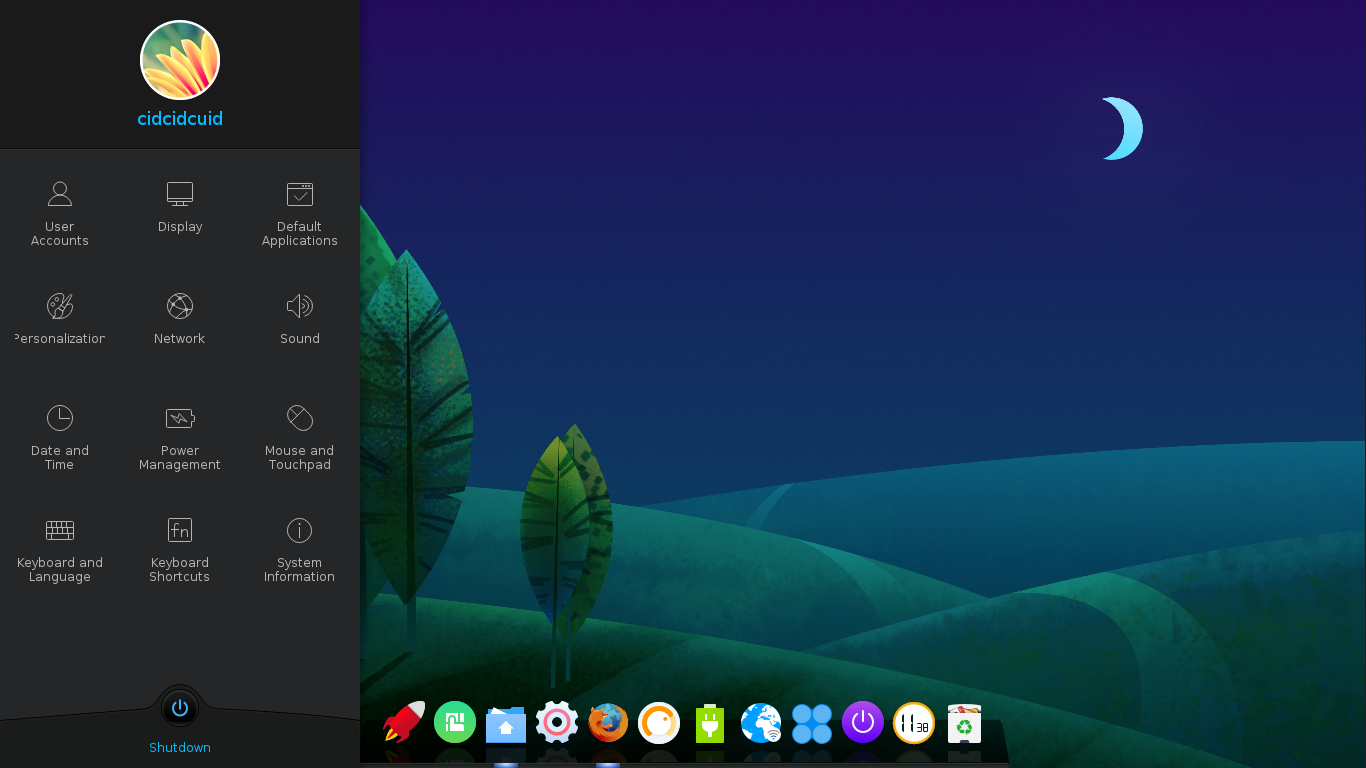Open the Display settings module

[179, 206]
